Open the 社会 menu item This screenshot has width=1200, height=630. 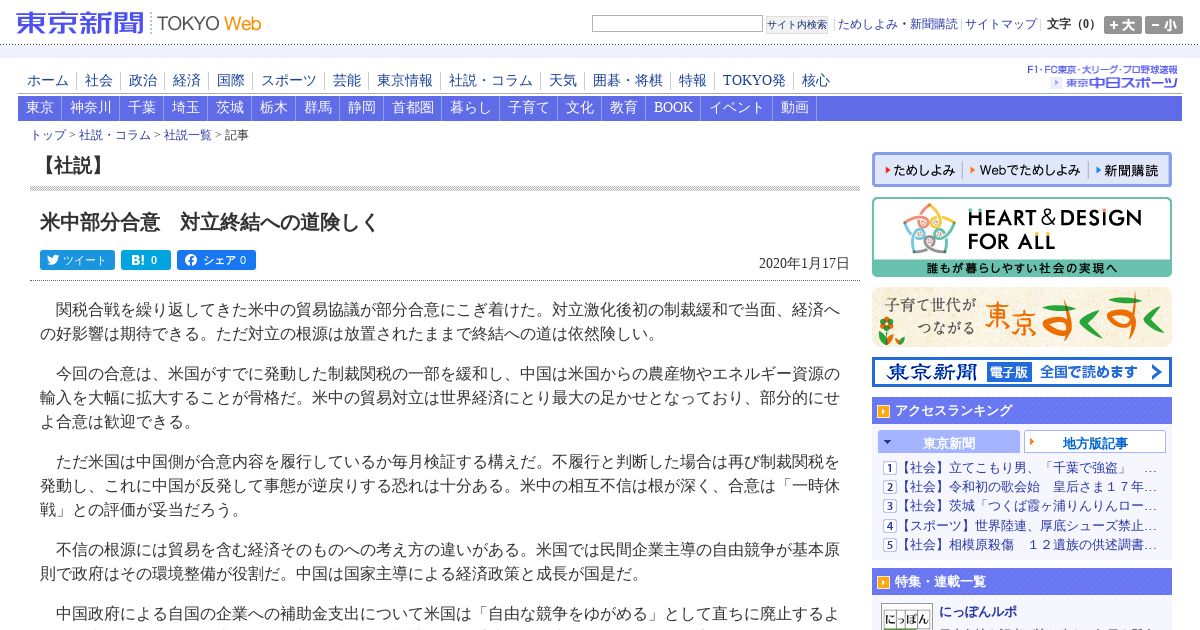pyautogui.click(x=99, y=81)
